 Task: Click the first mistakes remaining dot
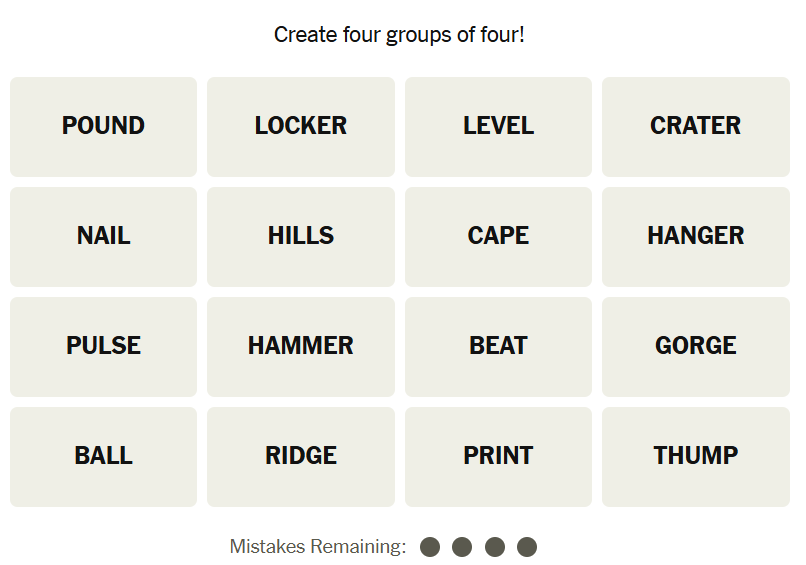[430, 547]
